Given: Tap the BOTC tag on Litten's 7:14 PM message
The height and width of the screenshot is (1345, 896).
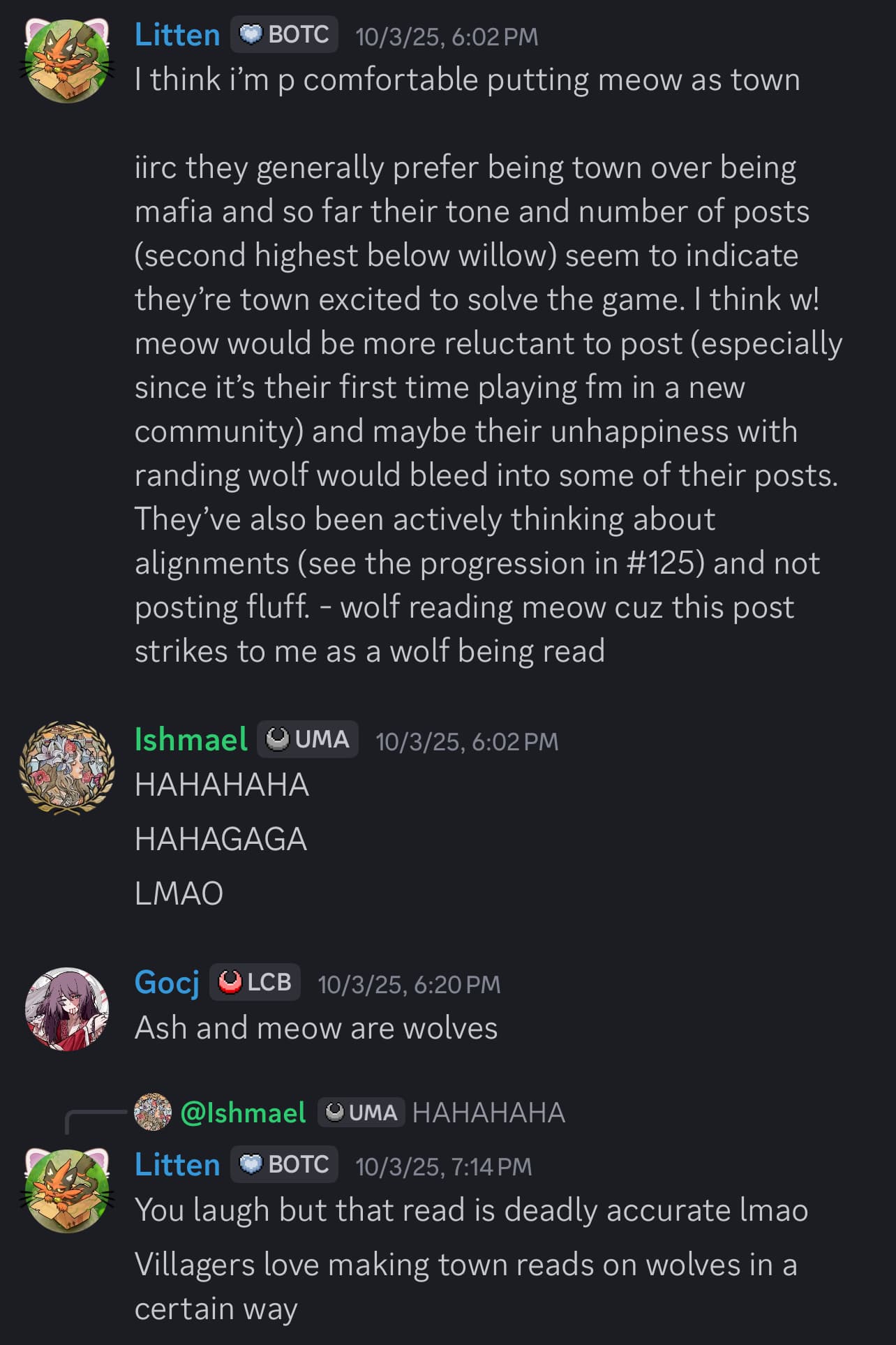Looking at the screenshot, I should (285, 1164).
